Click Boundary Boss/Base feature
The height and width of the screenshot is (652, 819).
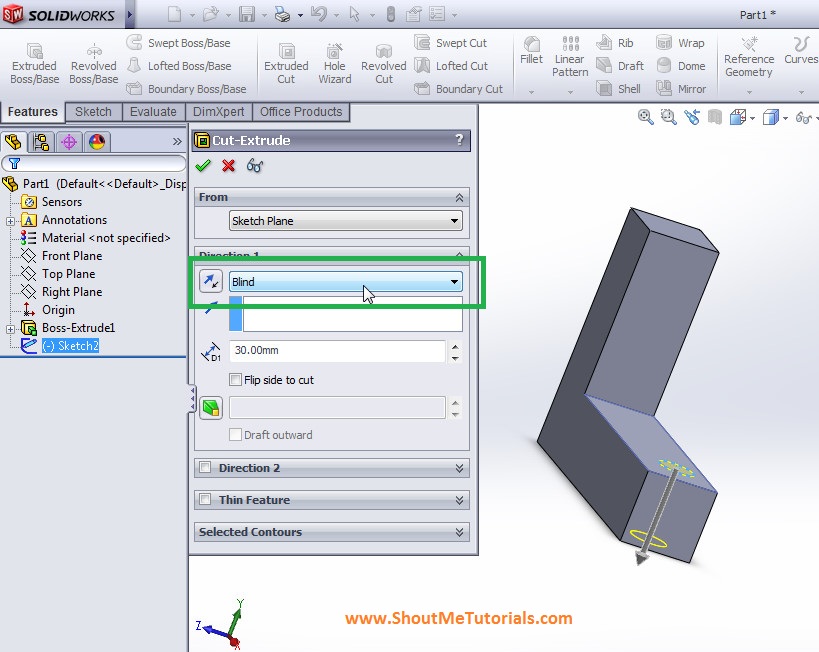(x=186, y=89)
